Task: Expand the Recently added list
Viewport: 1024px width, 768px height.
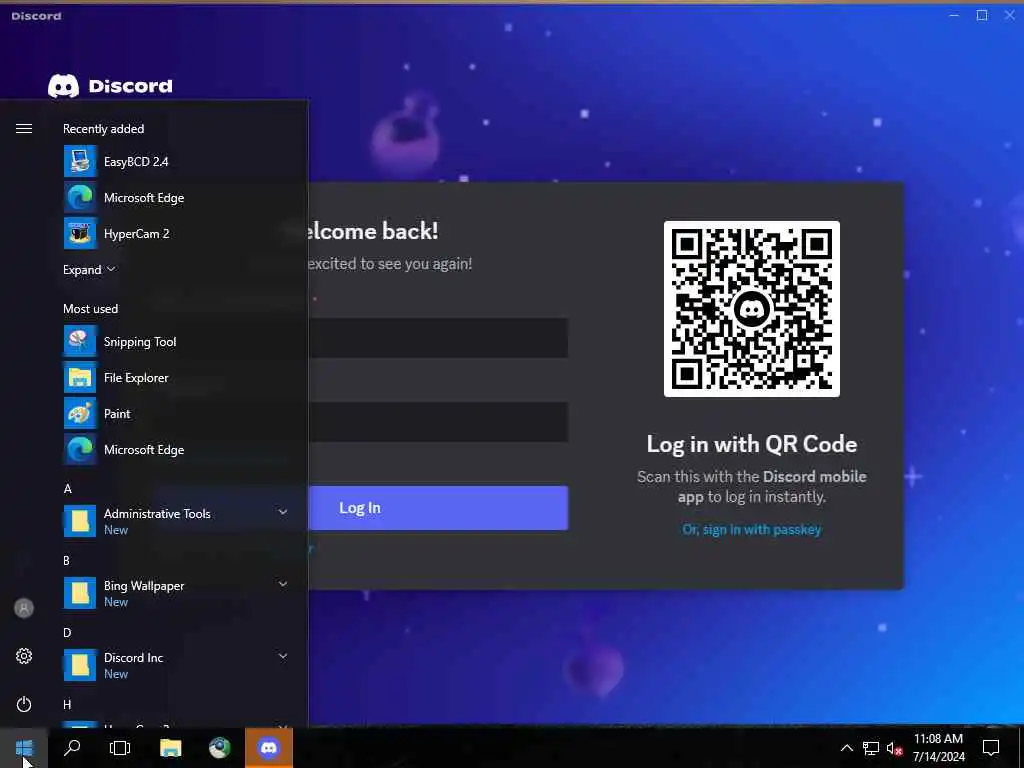Action: pyautogui.click(x=89, y=270)
